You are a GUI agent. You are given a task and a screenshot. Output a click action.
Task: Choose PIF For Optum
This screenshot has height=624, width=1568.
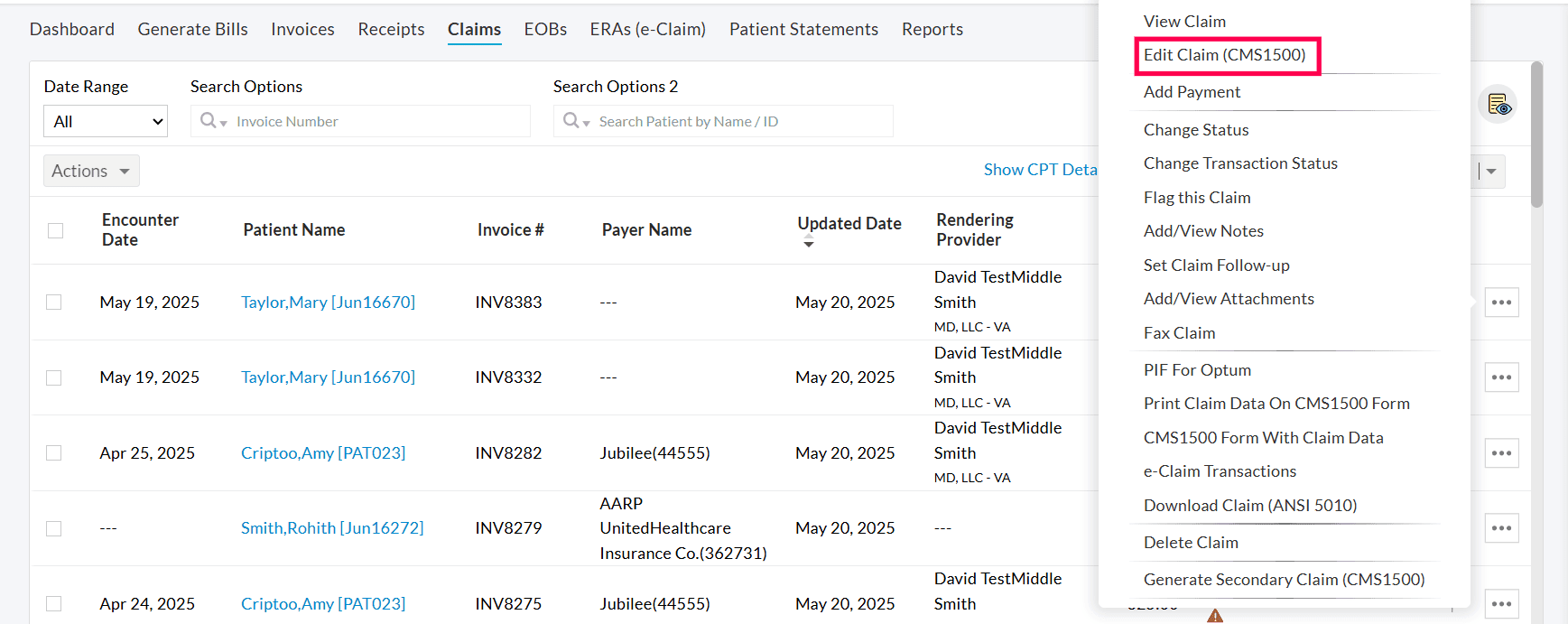pyautogui.click(x=1197, y=370)
